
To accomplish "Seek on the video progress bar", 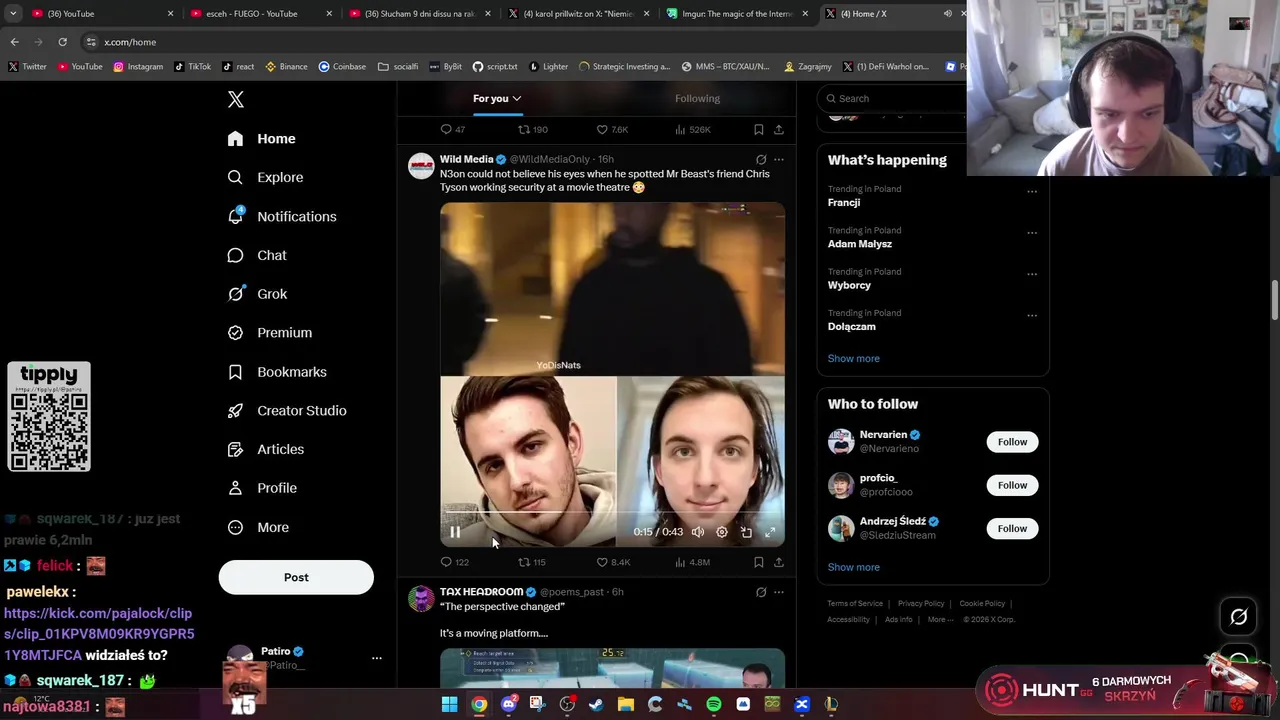I will coord(612,512).
